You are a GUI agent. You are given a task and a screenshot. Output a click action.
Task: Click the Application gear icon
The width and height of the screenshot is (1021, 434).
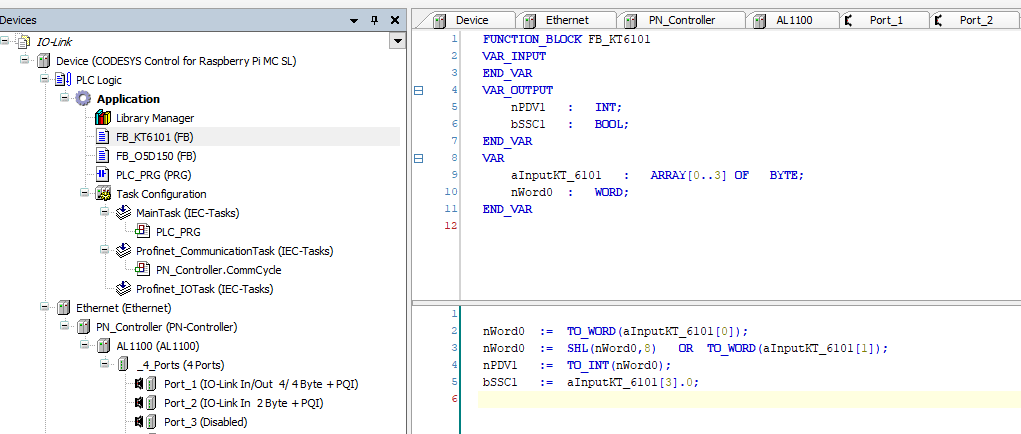[x=83, y=99]
